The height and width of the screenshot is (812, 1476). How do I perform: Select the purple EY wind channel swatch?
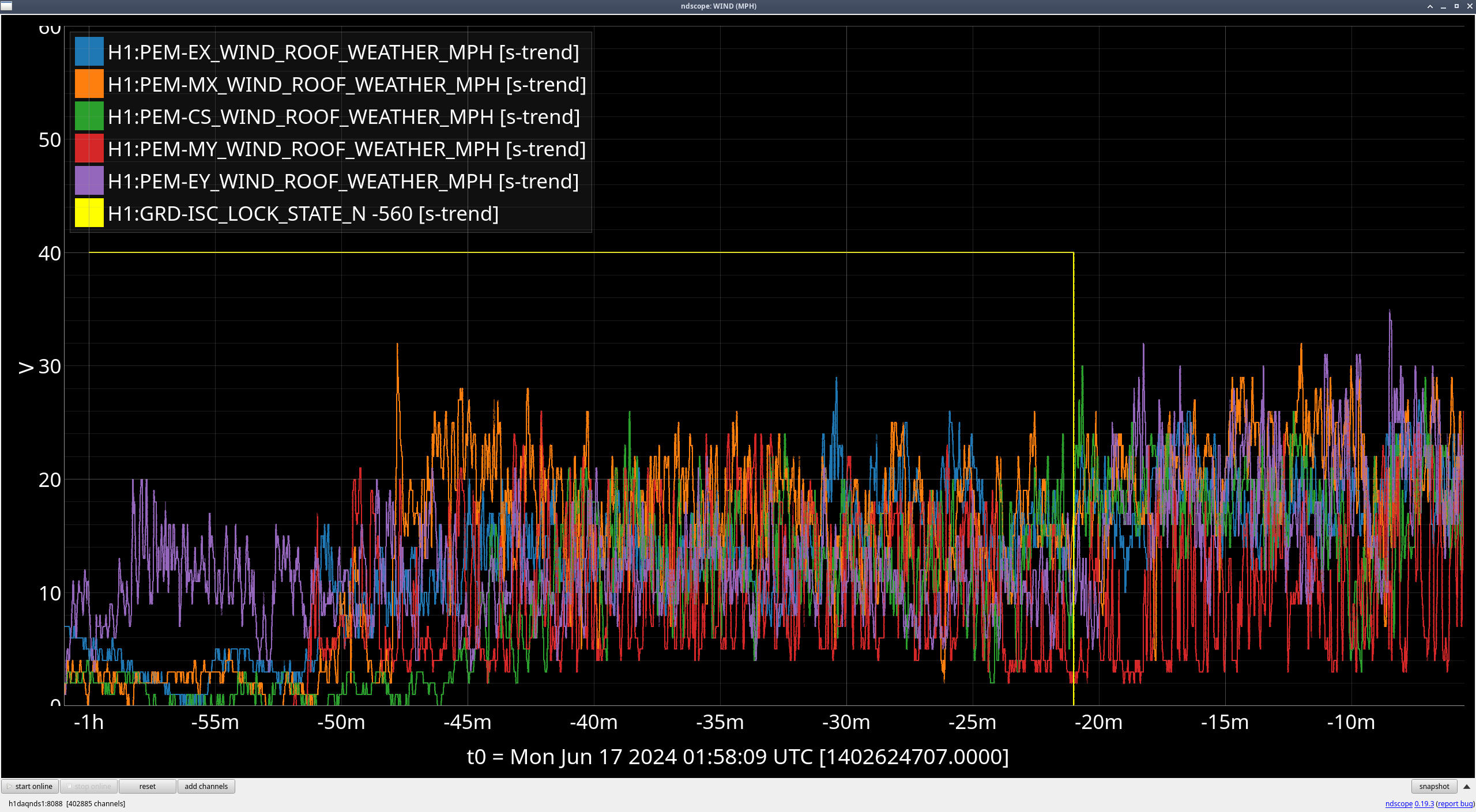point(89,181)
